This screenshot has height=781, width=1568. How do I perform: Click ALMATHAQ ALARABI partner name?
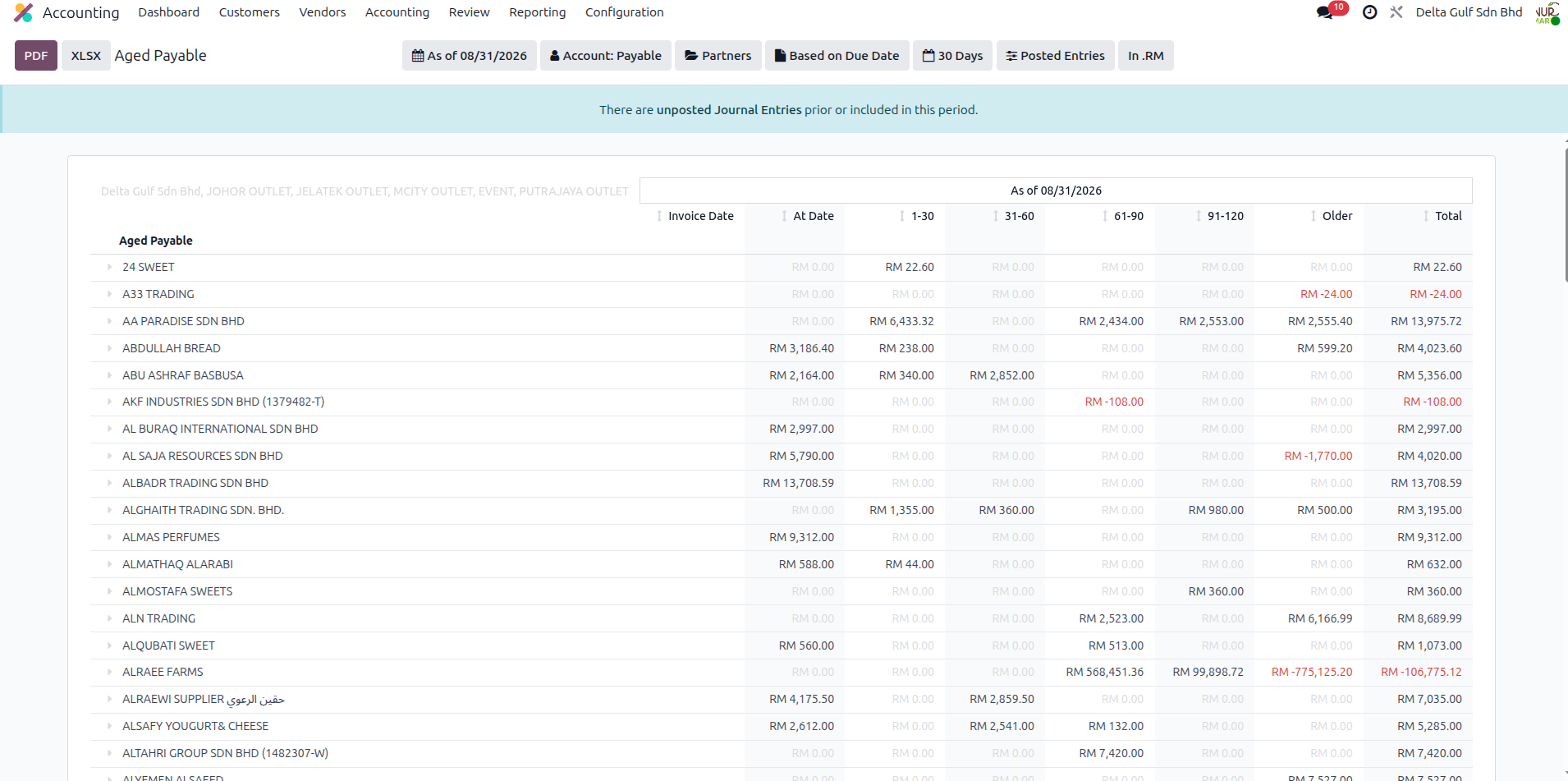[x=177, y=564]
